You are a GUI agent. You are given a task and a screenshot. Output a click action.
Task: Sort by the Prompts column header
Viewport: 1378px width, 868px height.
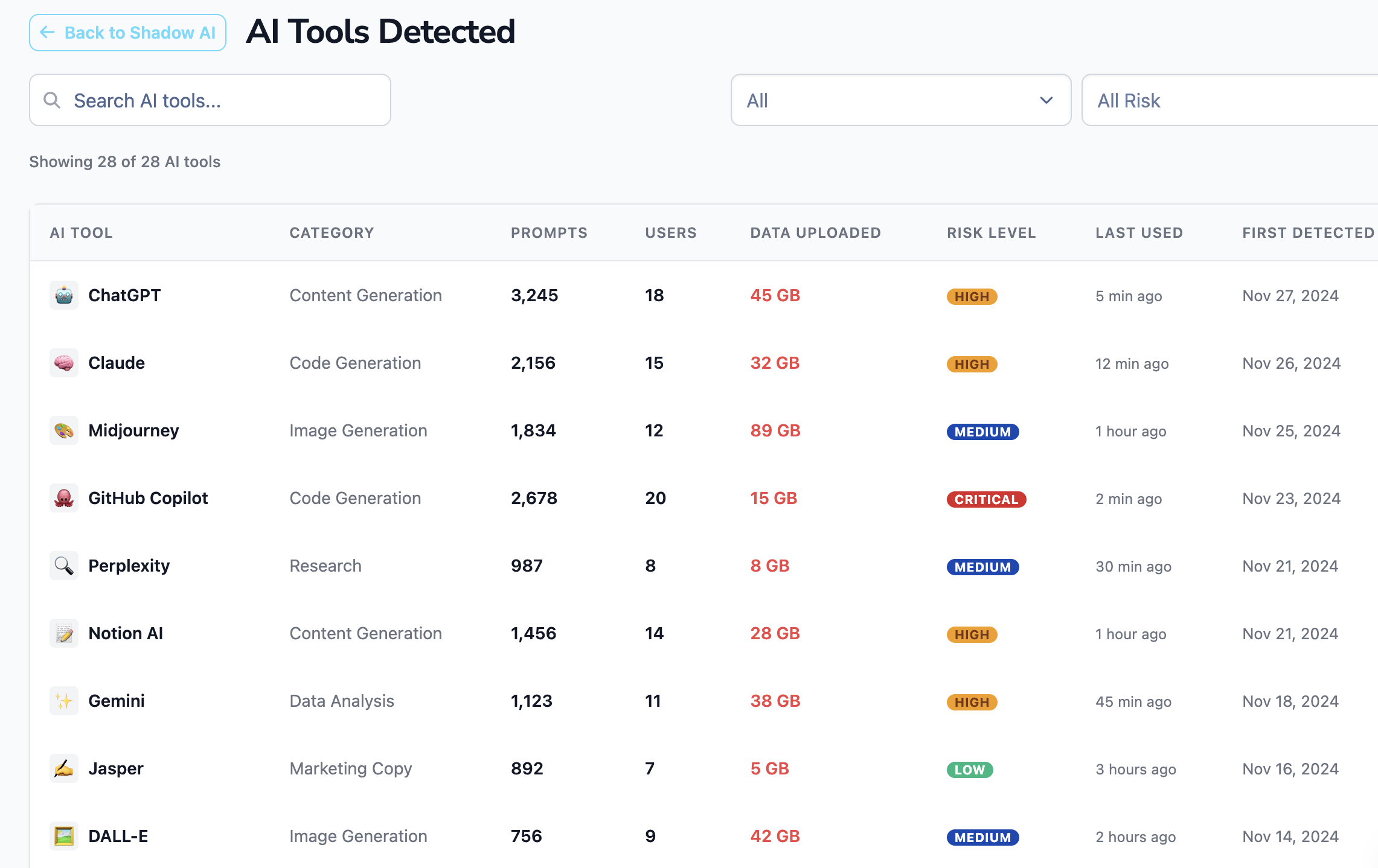549,233
